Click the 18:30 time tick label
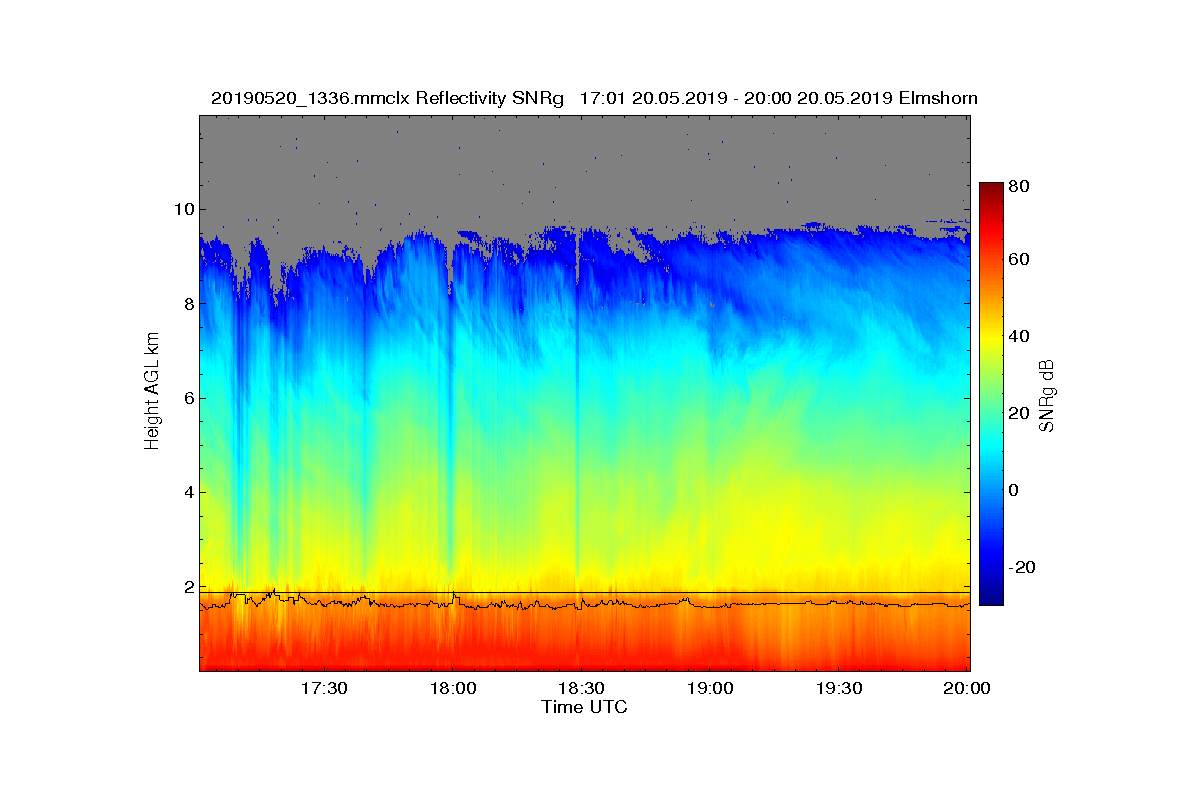The image size is (1200, 800). point(581,688)
